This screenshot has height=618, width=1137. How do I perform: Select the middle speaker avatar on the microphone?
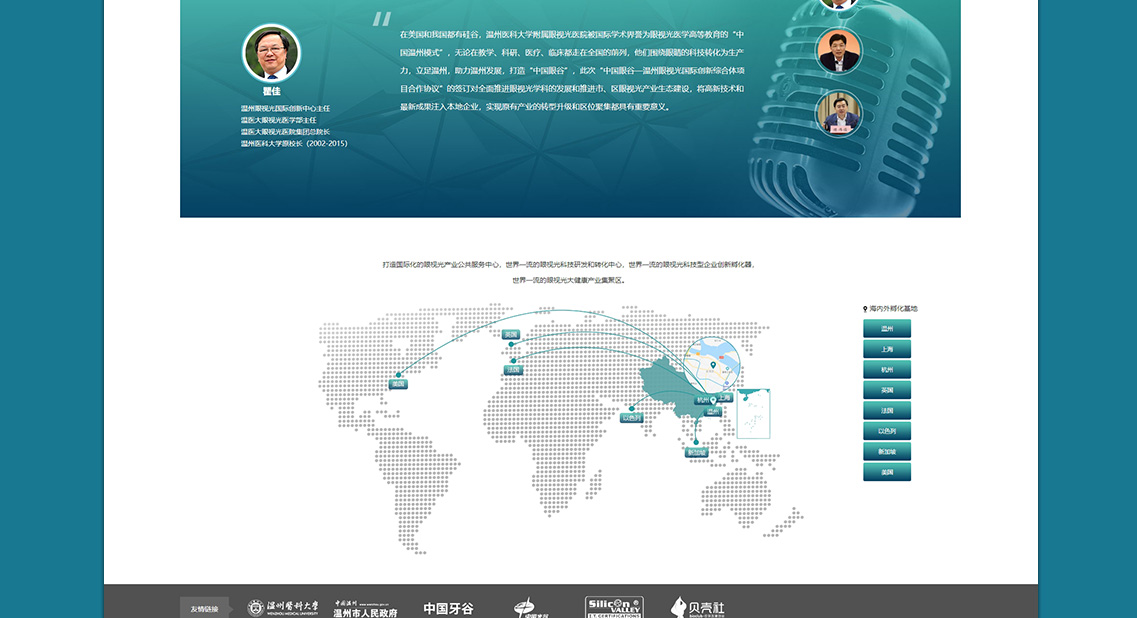(839, 51)
